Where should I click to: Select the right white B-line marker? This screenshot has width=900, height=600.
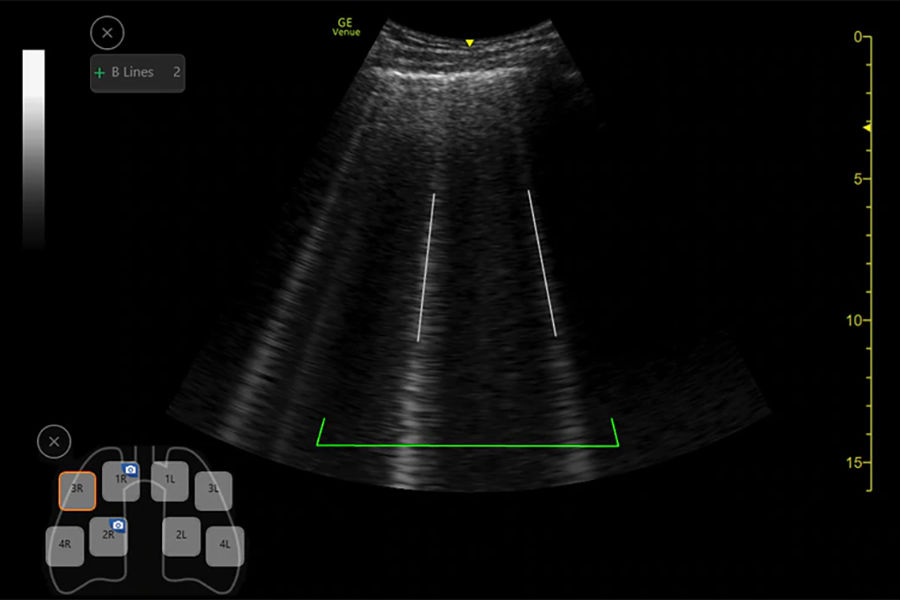pyautogui.click(x=541, y=262)
